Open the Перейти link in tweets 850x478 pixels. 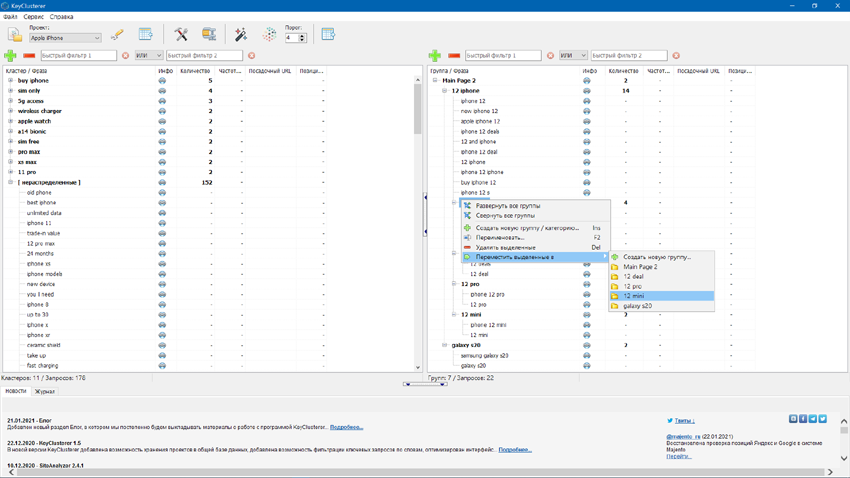[679, 456]
